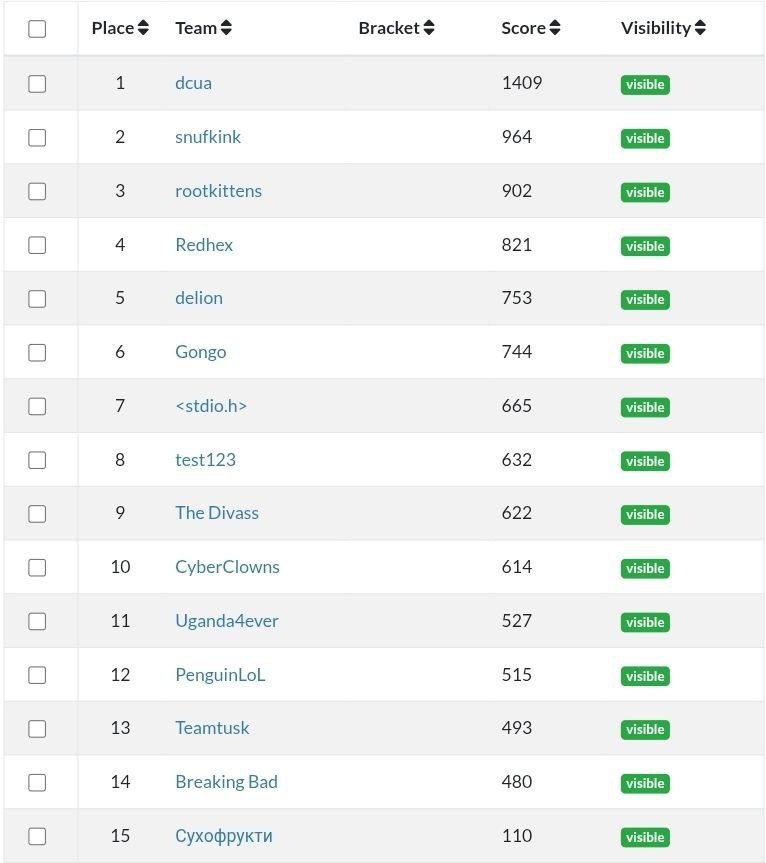Tick the select-all checkbox in header

tap(37, 29)
